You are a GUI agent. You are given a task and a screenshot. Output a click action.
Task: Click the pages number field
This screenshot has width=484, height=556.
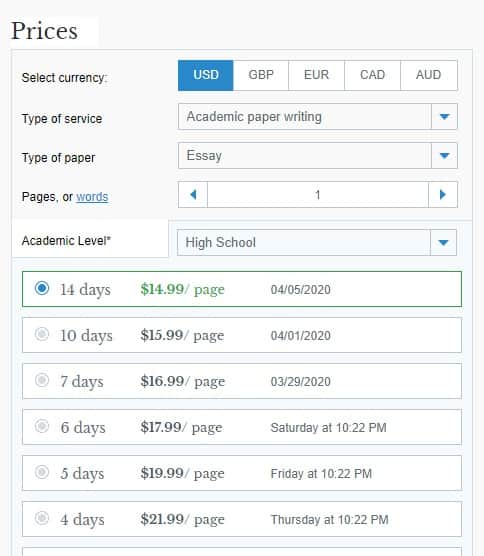(318, 195)
